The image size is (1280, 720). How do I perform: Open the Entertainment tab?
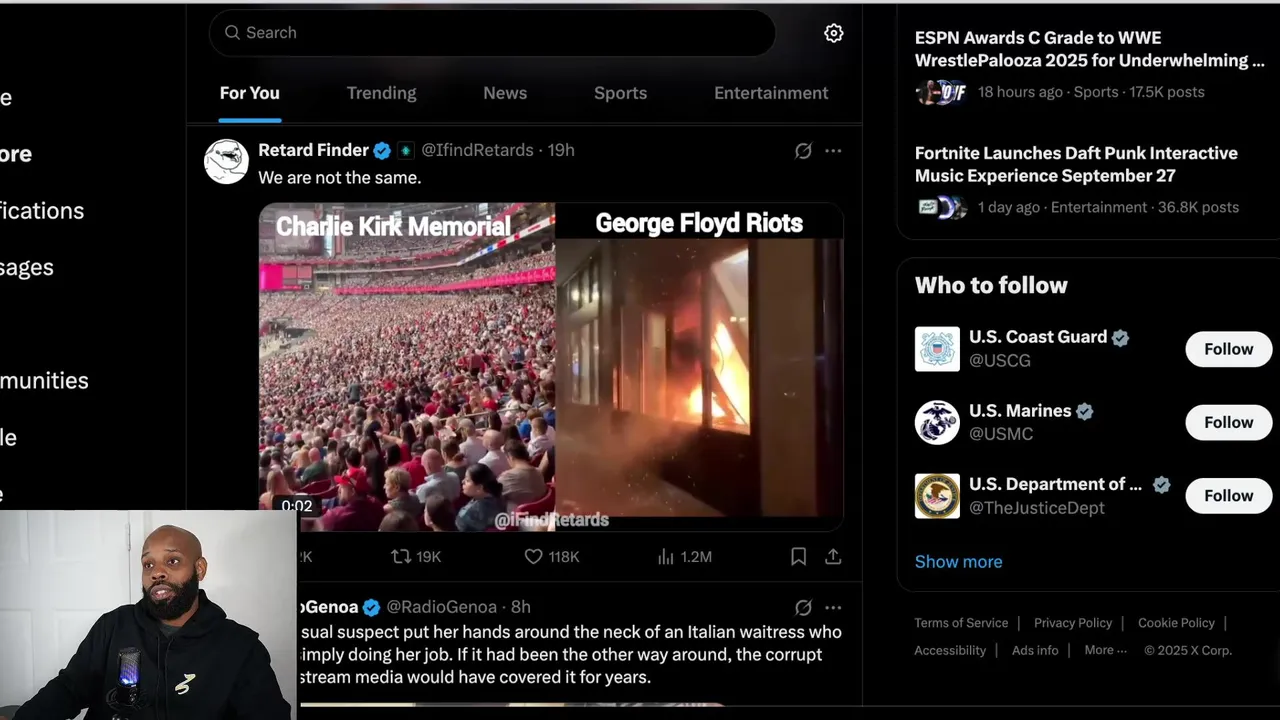pos(771,93)
